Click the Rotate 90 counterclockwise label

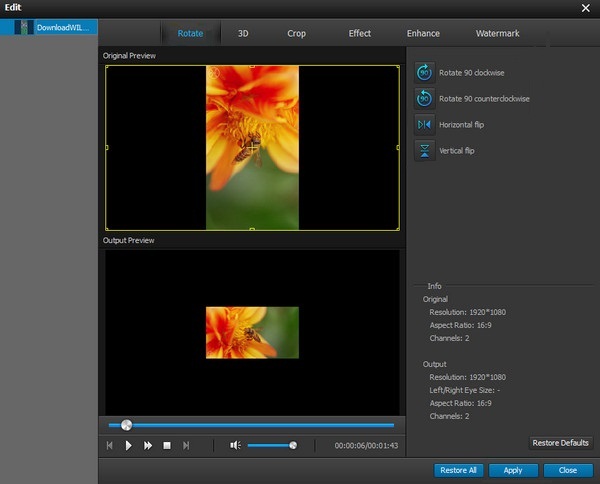[484, 99]
